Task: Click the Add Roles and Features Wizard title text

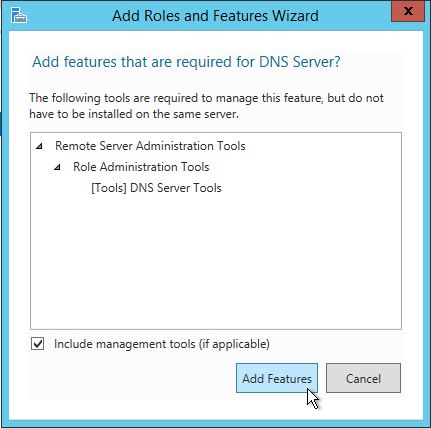Action: tap(215, 16)
